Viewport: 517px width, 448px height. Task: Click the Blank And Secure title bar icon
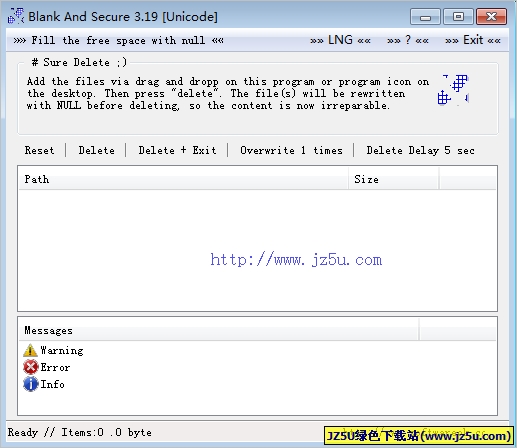[16, 16]
